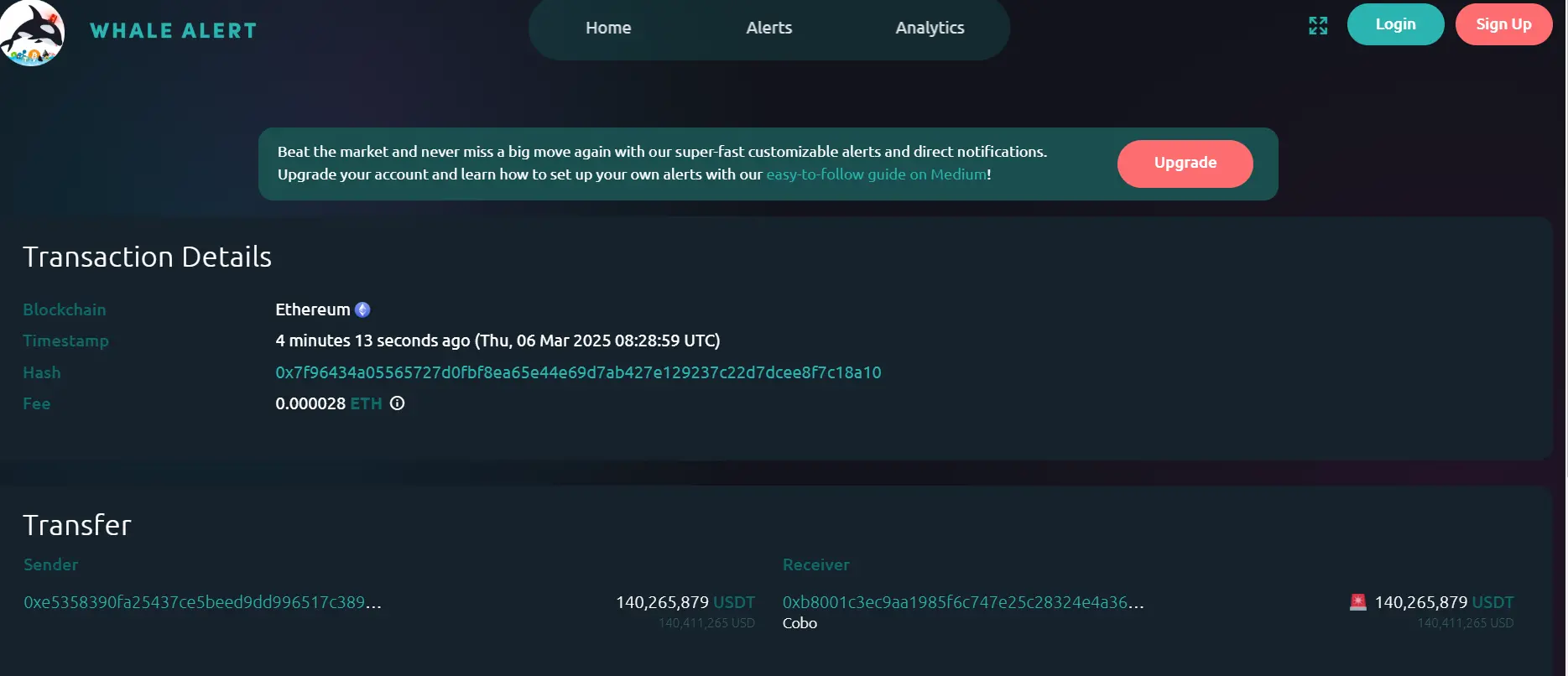Click the sender's 140,265,879 USDT amount
The width and height of the screenshot is (1568, 676).
click(685, 602)
